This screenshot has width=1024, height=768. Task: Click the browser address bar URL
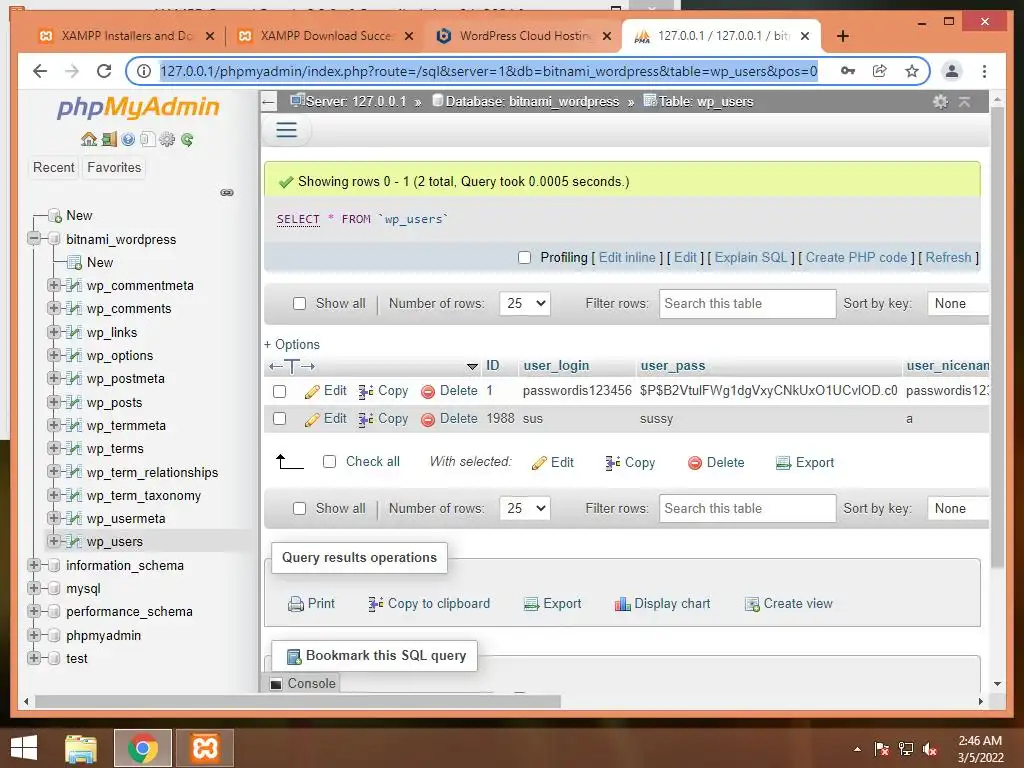488,71
